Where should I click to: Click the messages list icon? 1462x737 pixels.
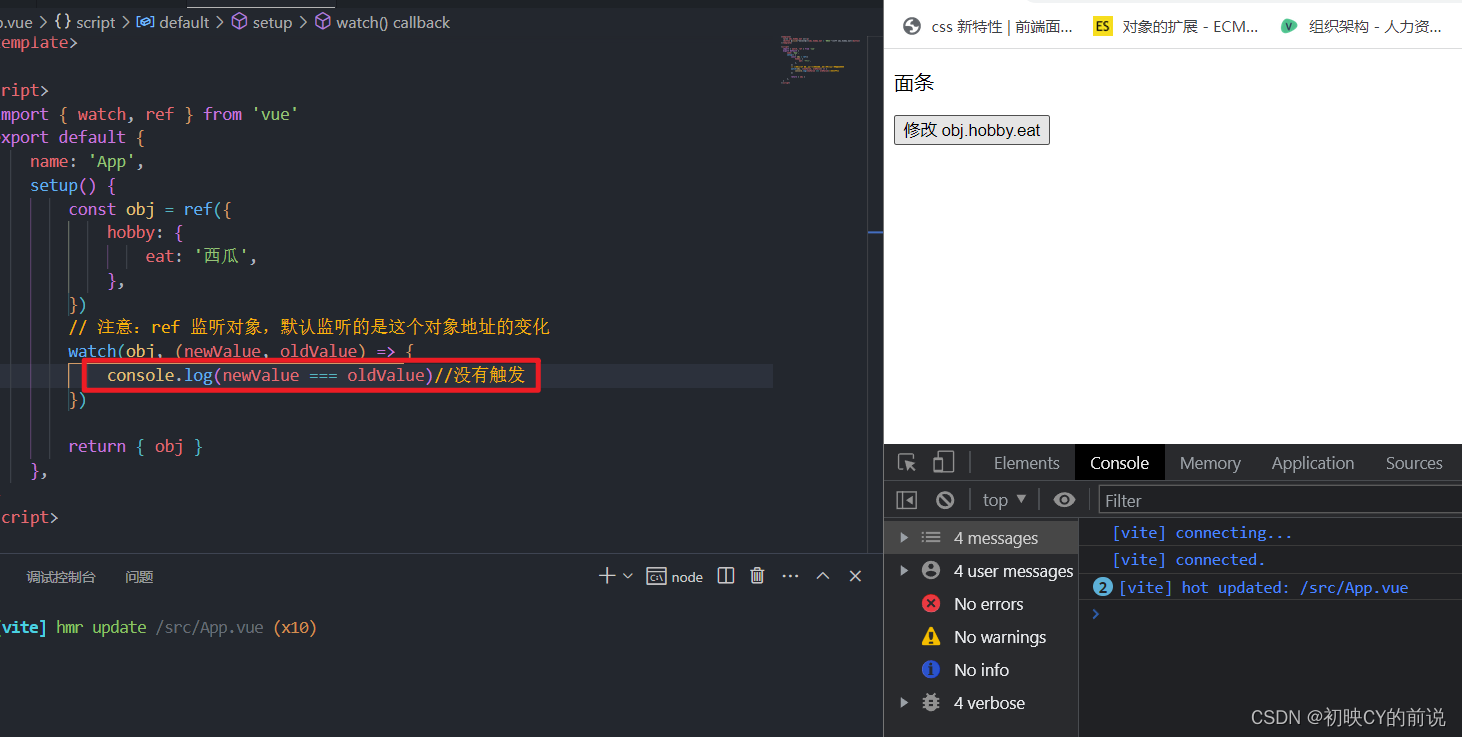(931, 538)
